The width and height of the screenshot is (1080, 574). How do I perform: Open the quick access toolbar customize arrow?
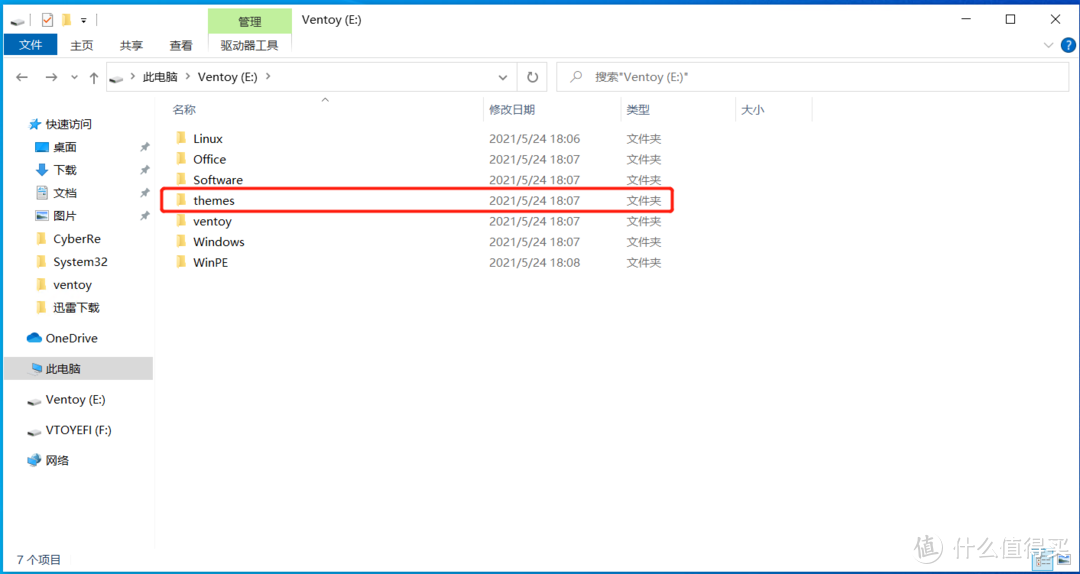[x=83, y=21]
